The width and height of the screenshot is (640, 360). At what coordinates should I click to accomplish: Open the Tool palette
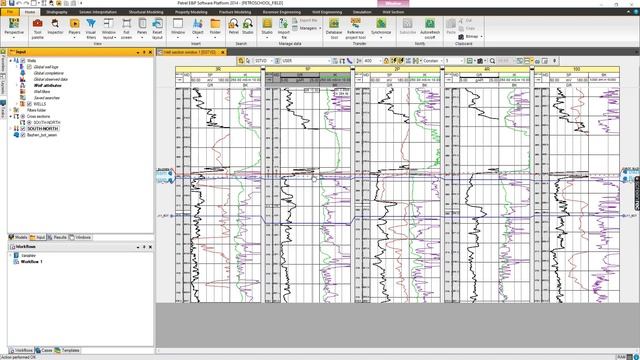tap(38, 28)
